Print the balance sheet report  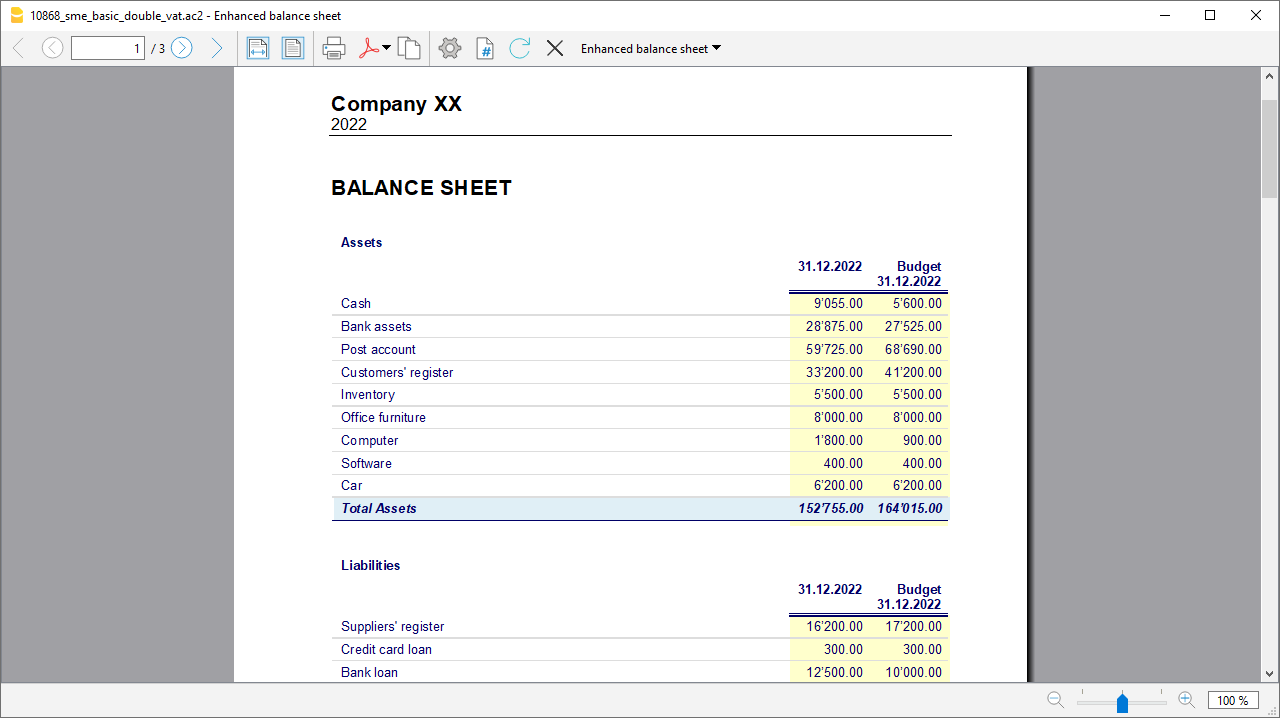coord(334,48)
